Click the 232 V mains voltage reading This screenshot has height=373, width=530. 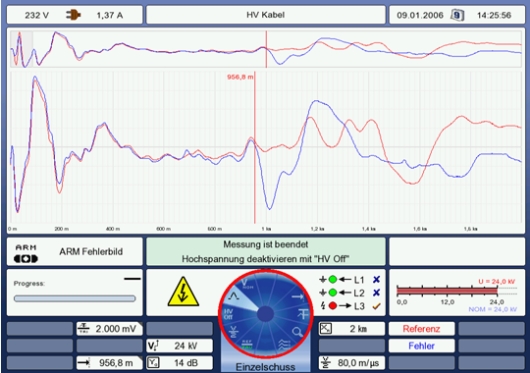37,15
